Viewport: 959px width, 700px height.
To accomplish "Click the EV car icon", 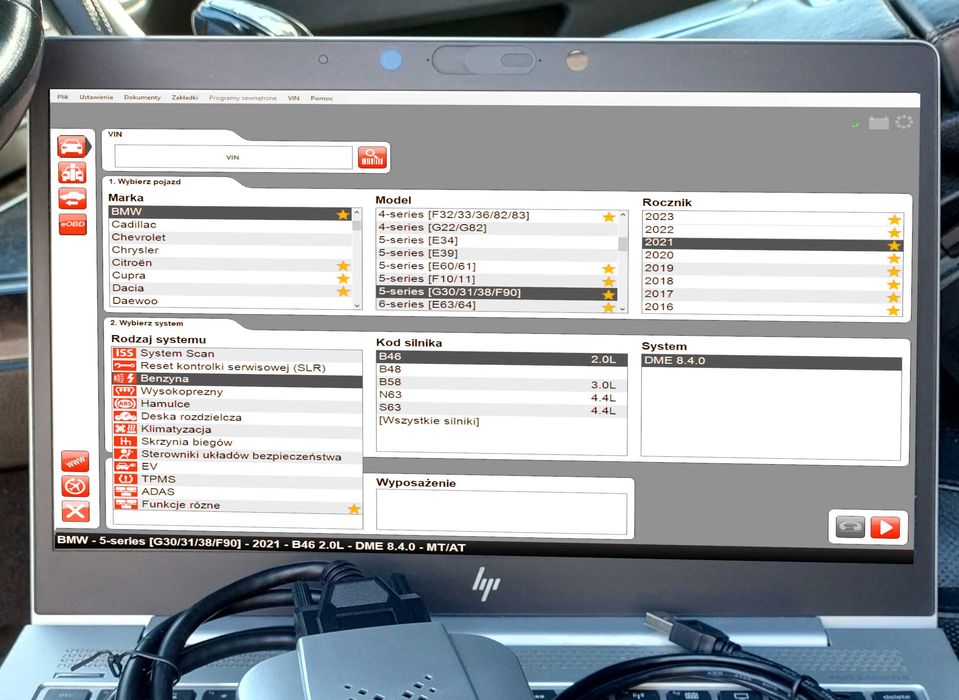I will pyautogui.click(x=126, y=466).
